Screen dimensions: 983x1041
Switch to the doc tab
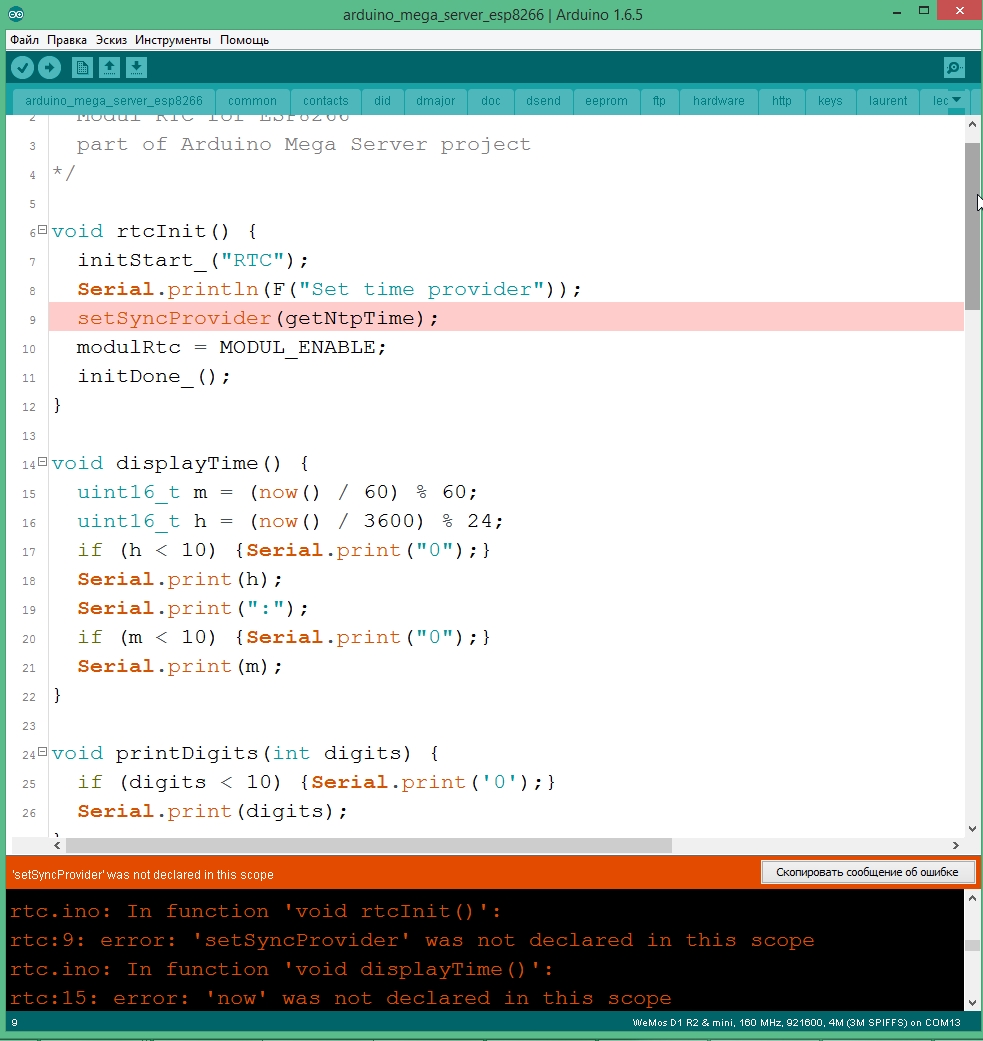(491, 101)
